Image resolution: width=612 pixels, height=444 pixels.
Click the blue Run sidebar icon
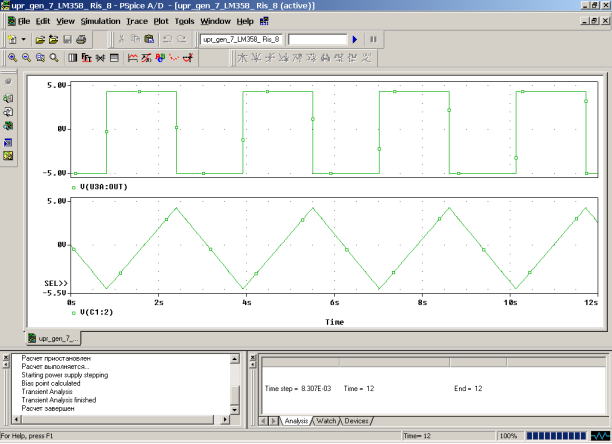pyautogui.click(x=8, y=142)
